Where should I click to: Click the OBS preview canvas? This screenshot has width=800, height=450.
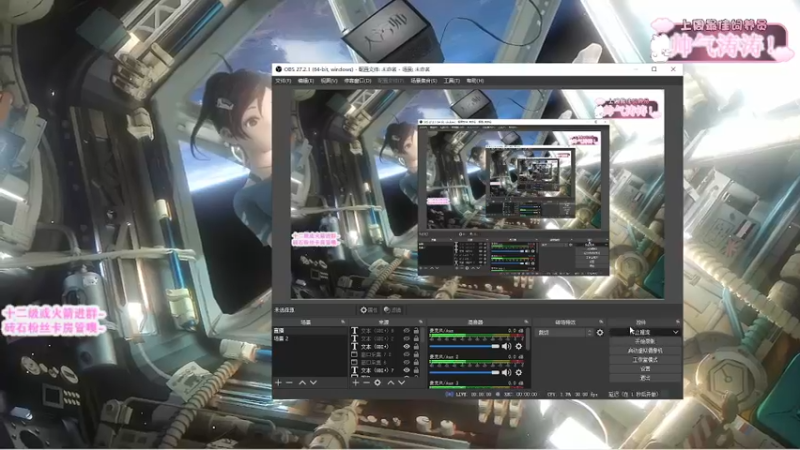[x=478, y=194]
